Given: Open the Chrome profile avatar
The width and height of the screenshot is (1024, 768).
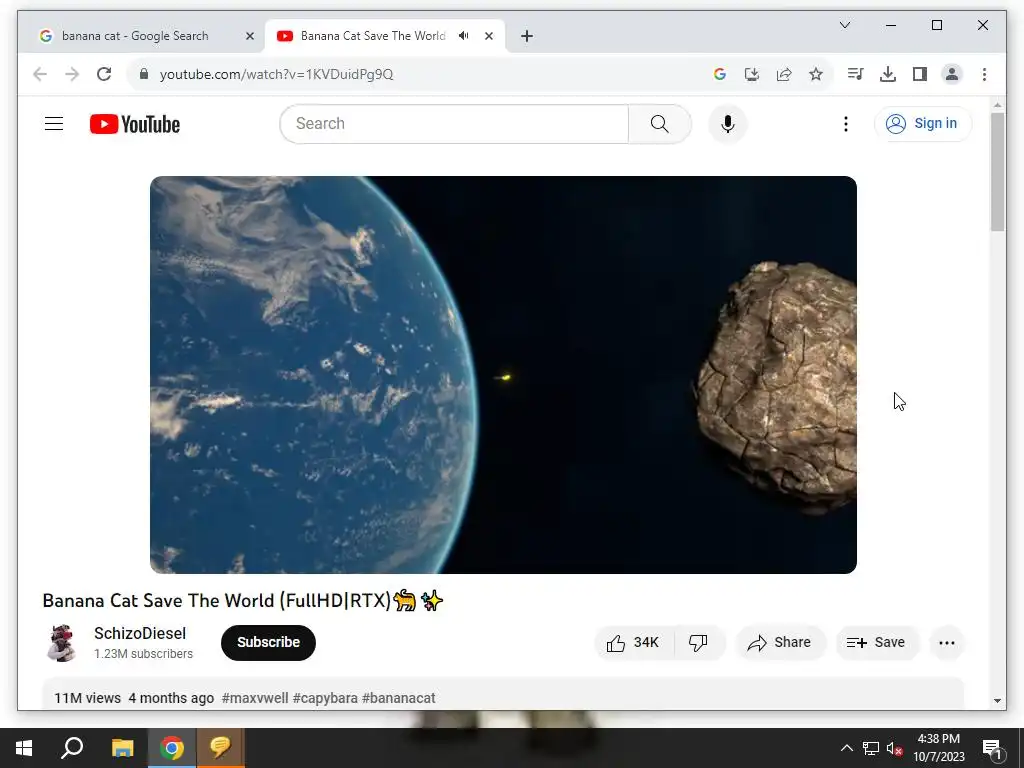Looking at the screenshot, I should point(952,74).
